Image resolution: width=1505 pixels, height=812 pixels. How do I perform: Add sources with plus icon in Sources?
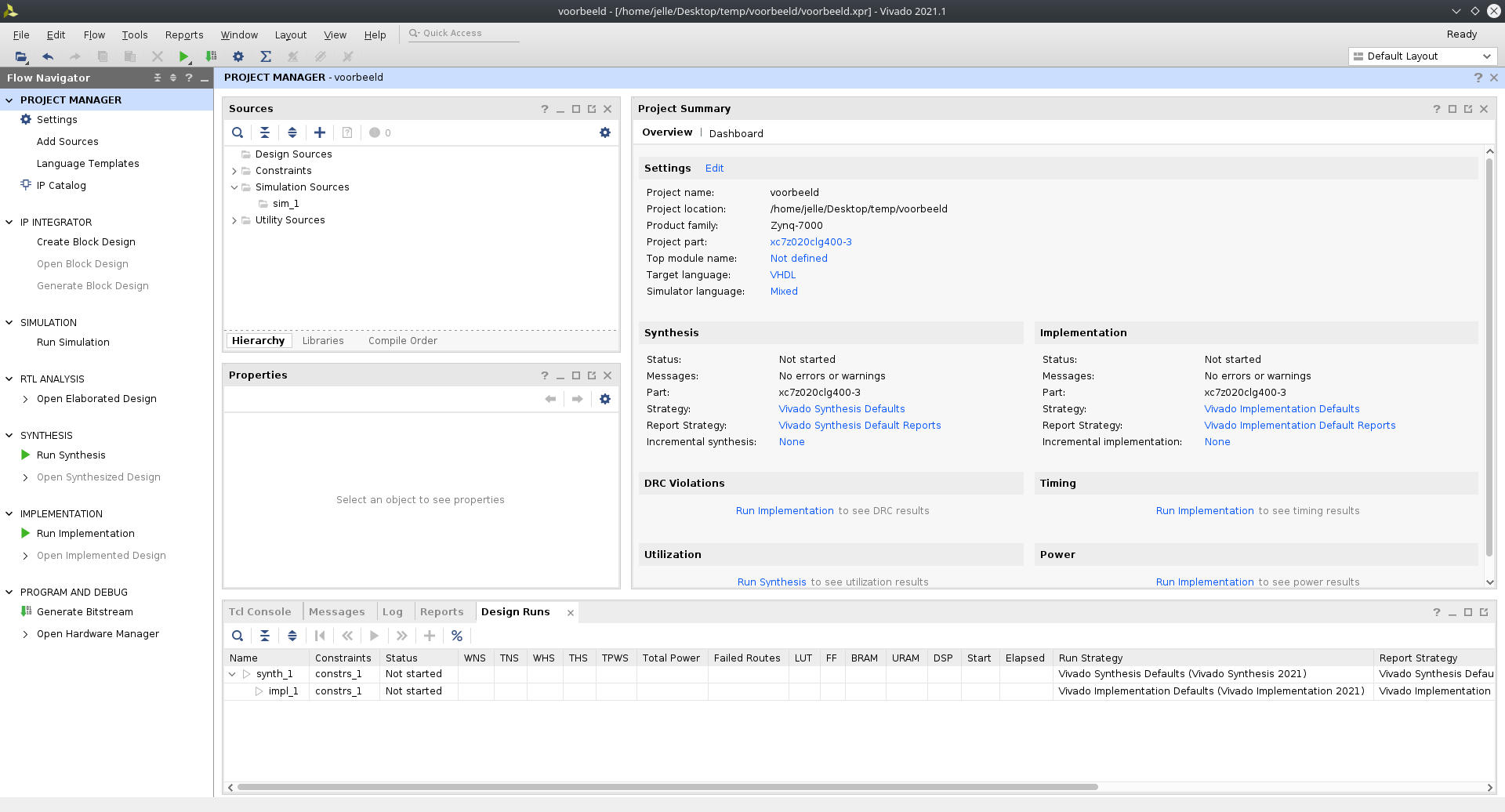point(320,132)
